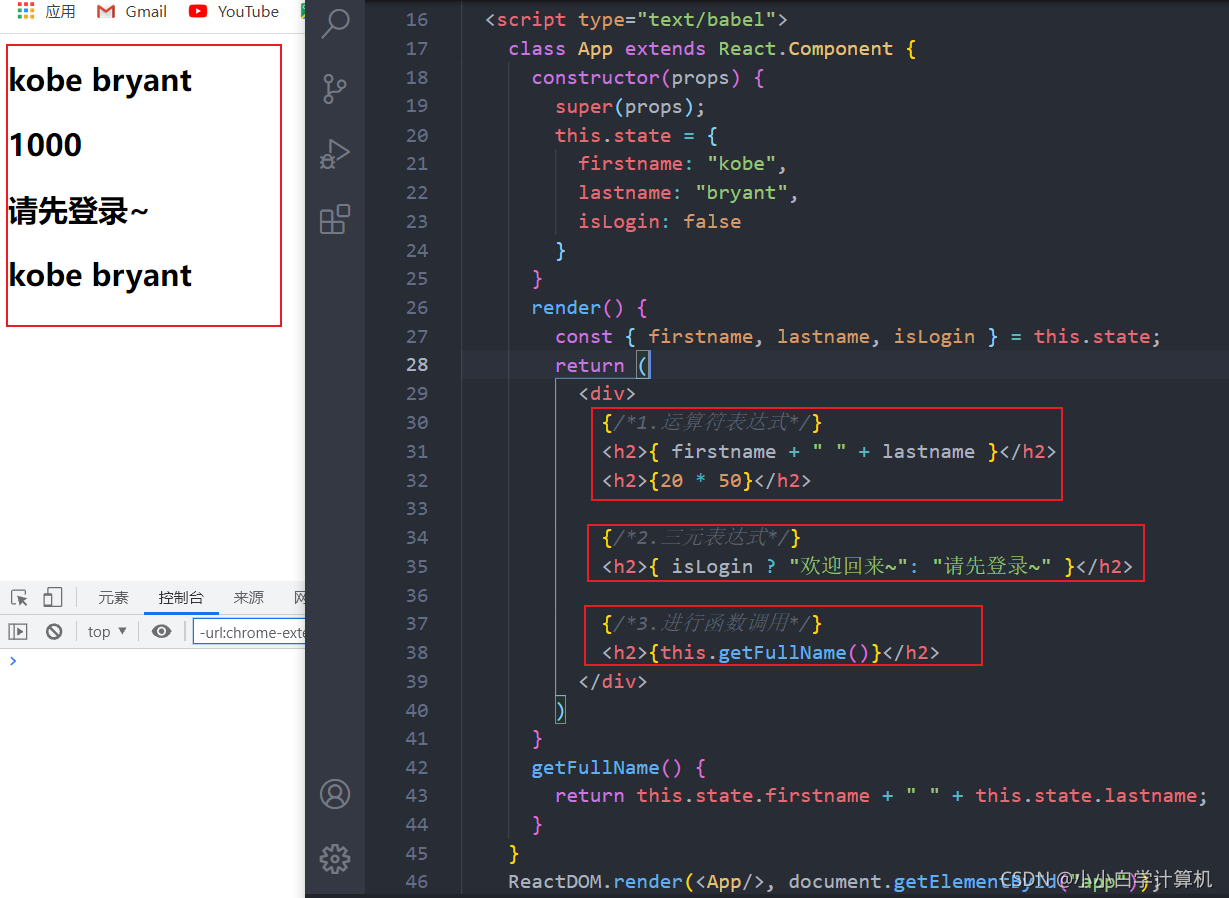Screen dimensions: 1229x898
Task: Open Search view in VS Code activity bar
Action: tap(335, 22)
